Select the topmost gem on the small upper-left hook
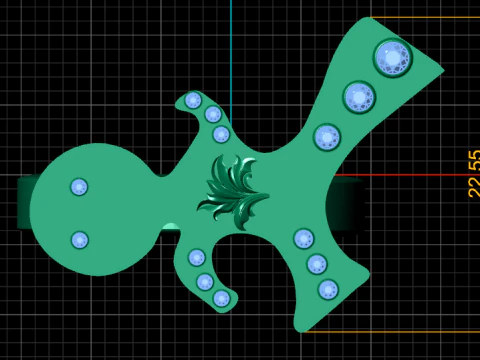 [193, 100]
